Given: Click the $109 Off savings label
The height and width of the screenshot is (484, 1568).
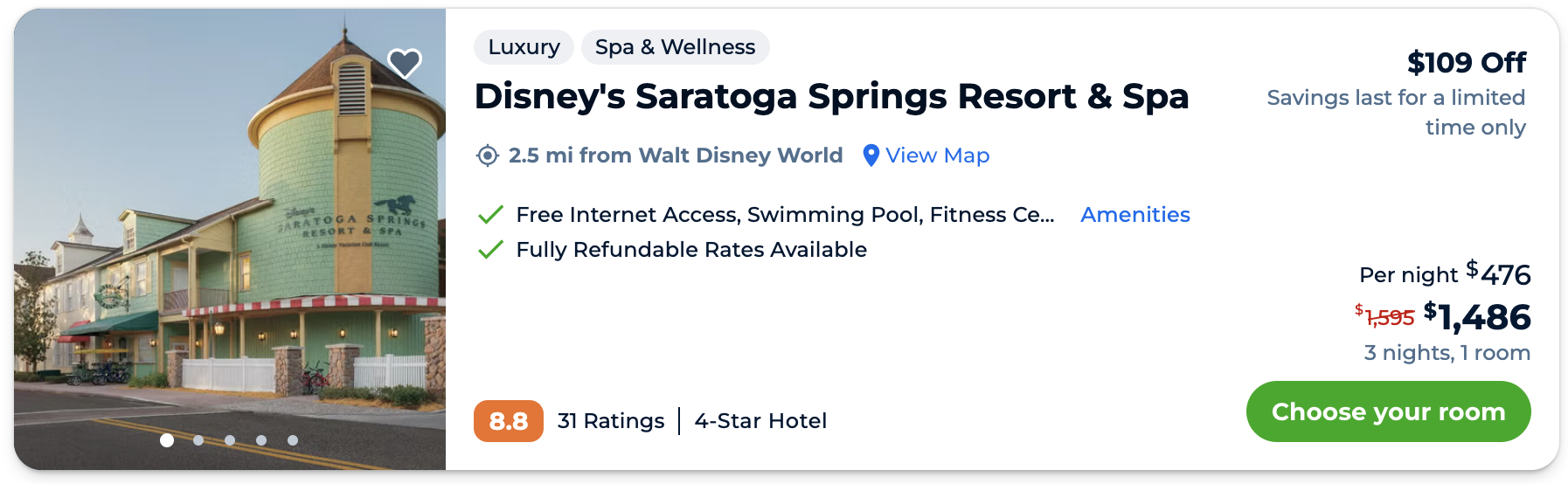Looking at the screenshot, I should [x=1466, y=63].
